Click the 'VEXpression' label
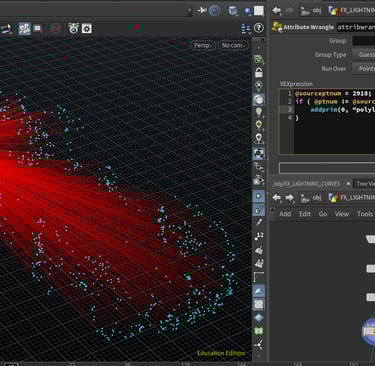This screenshot has width=375, height=366. 296,84
